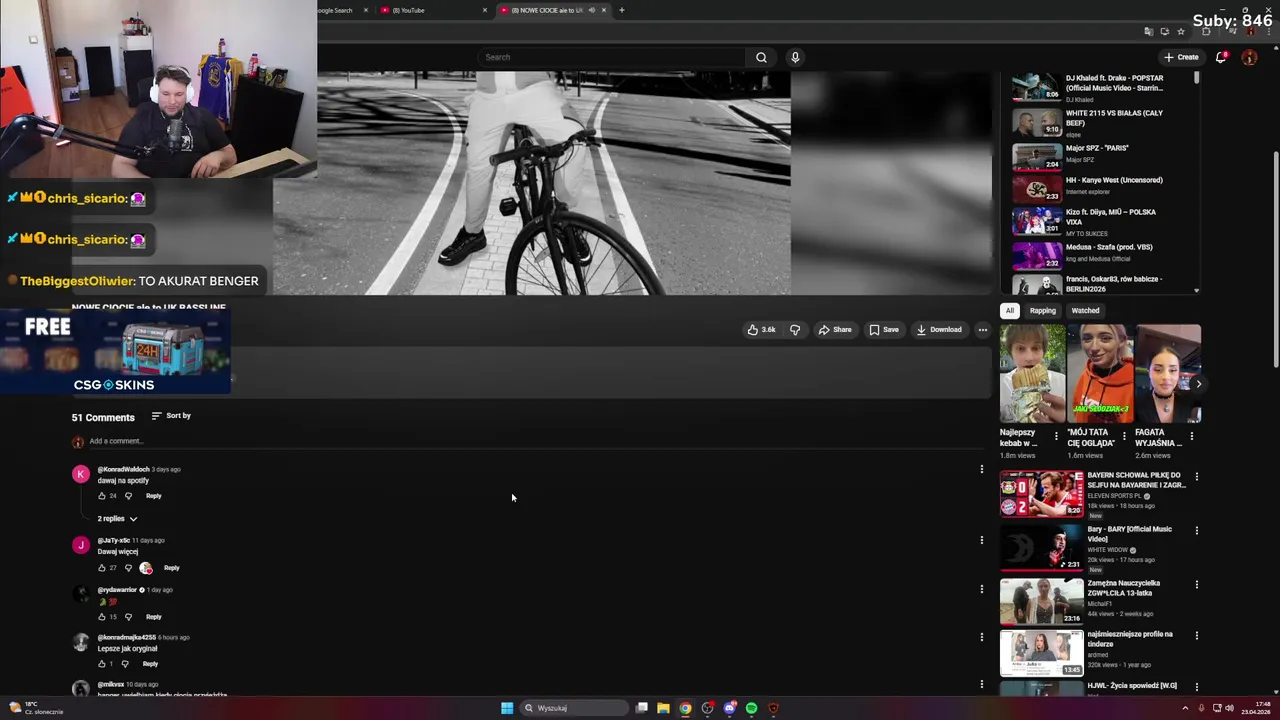Open Spotify from the taskbar
Viewport: 1280px width, 720px height.
(x=751, y=708)
